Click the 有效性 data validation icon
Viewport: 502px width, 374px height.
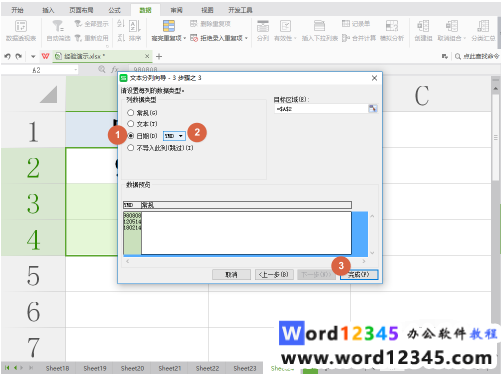pyautogui.click(x=285, y=26)
